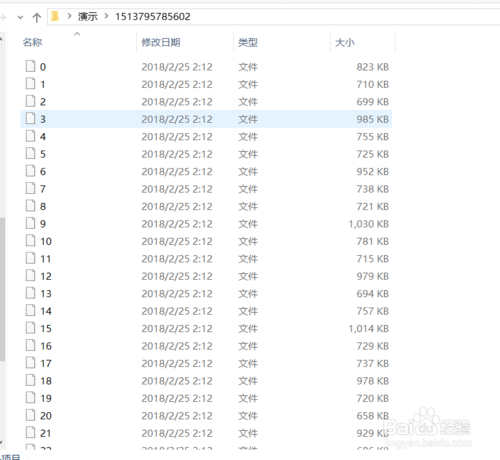Open the recent locations dropdown chevron
This screenshot has width=500, height=460.
pyautogui.click(x=20, y=17)
